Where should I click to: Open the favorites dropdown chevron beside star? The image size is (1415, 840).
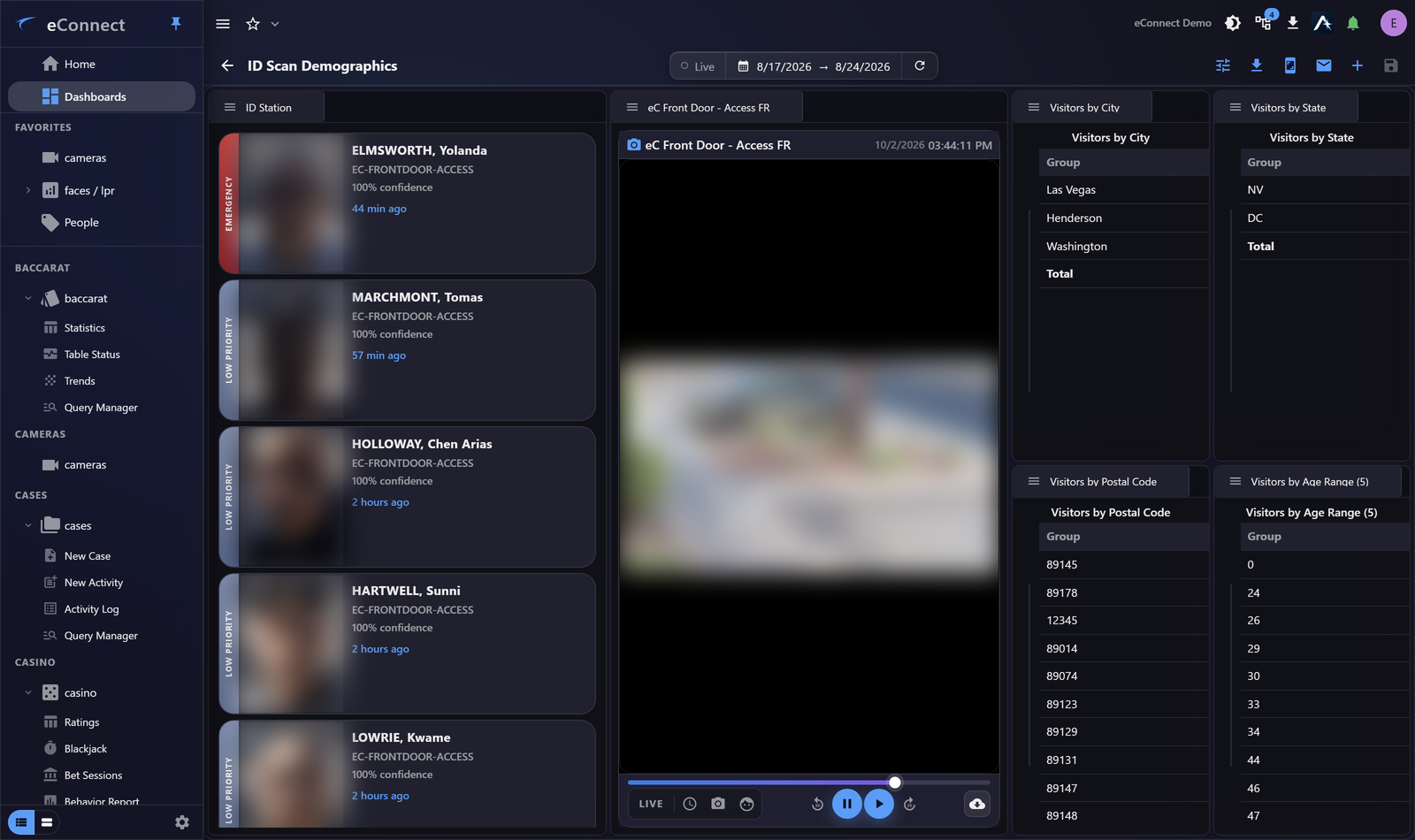(275, 24)
